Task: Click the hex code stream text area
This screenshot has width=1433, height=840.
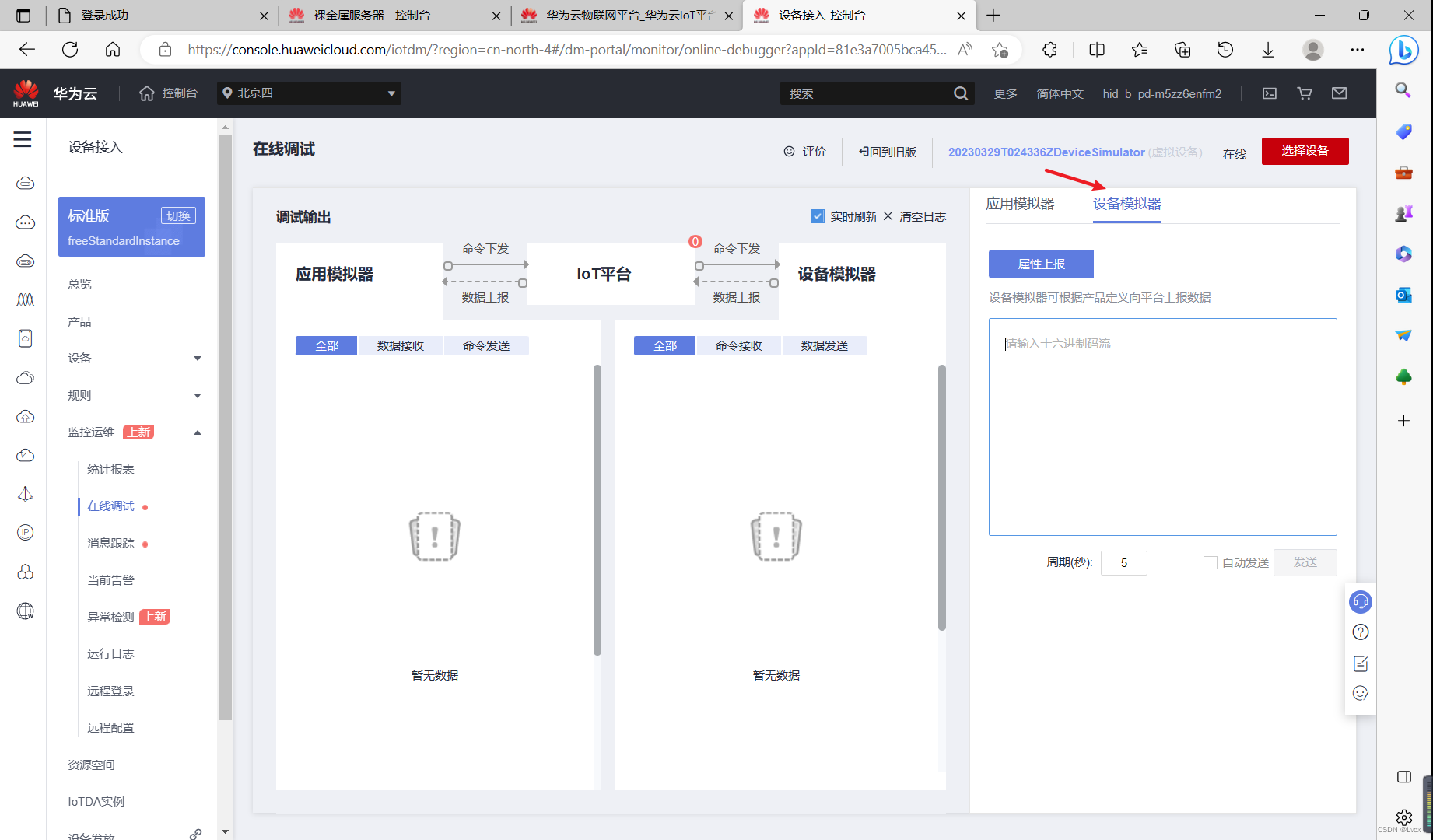Action: tap(1162, 427)
